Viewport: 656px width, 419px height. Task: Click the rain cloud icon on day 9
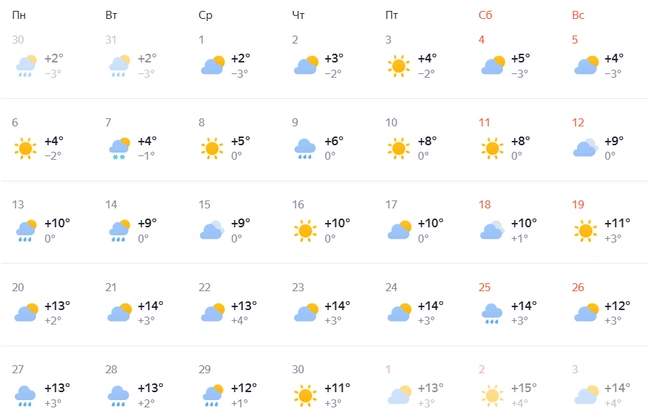(x=305, y=149)
